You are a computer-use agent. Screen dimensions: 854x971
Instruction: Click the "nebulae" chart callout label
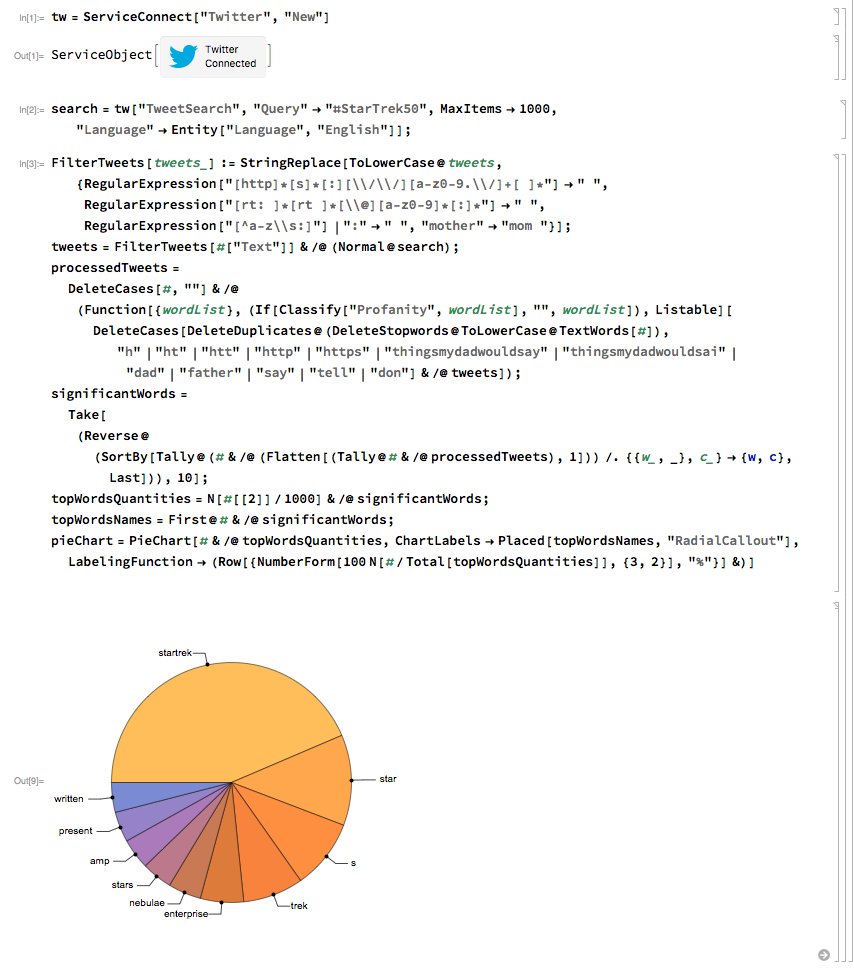pos(147,903)
